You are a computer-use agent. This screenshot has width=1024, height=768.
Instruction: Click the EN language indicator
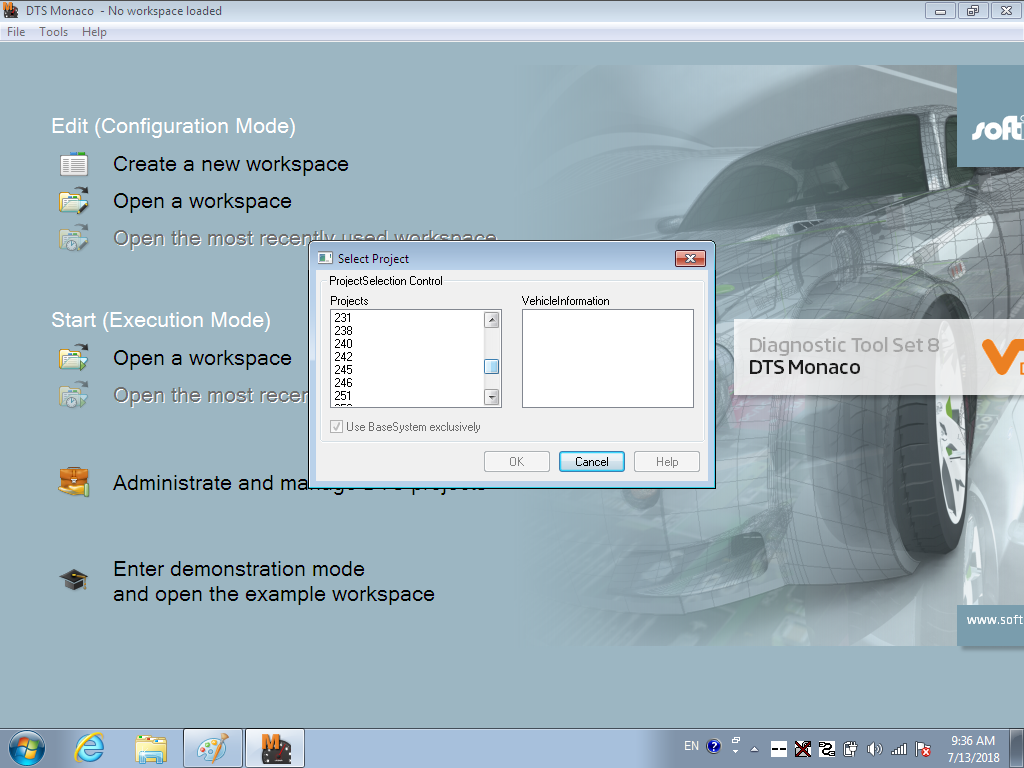pyautogui.click(x=692, y=746)
